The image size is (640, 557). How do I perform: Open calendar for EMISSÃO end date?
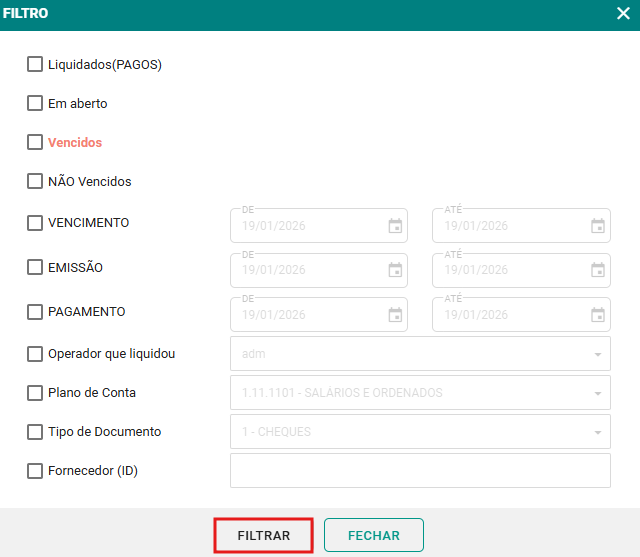click(x=598, y=270)
